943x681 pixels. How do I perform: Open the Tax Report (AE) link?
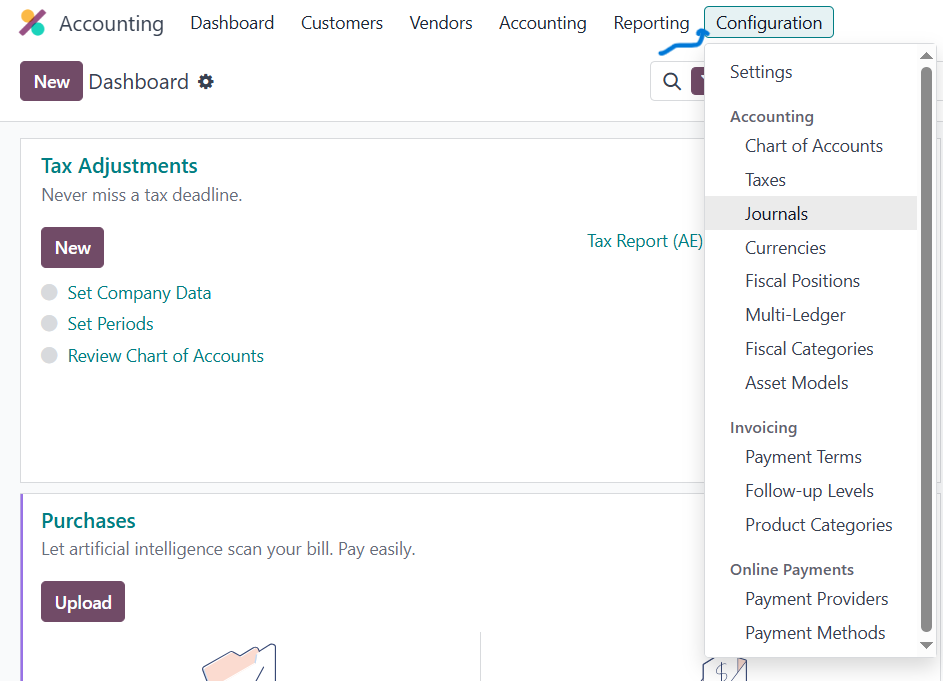point(644,241)
